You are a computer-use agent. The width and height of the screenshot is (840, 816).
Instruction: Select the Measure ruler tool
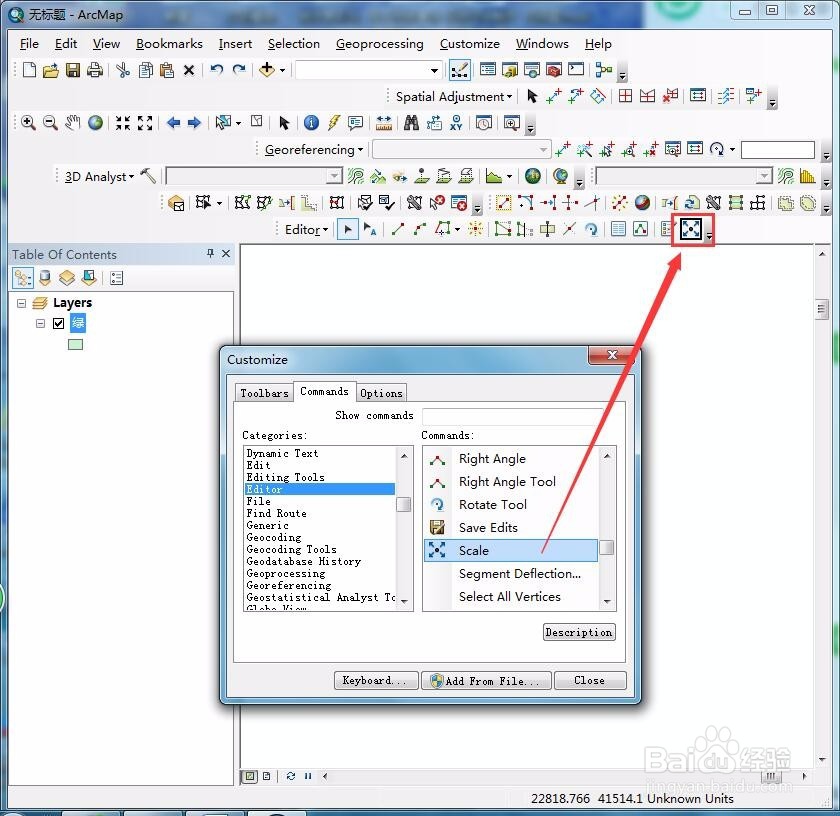(x=384, y=123)
